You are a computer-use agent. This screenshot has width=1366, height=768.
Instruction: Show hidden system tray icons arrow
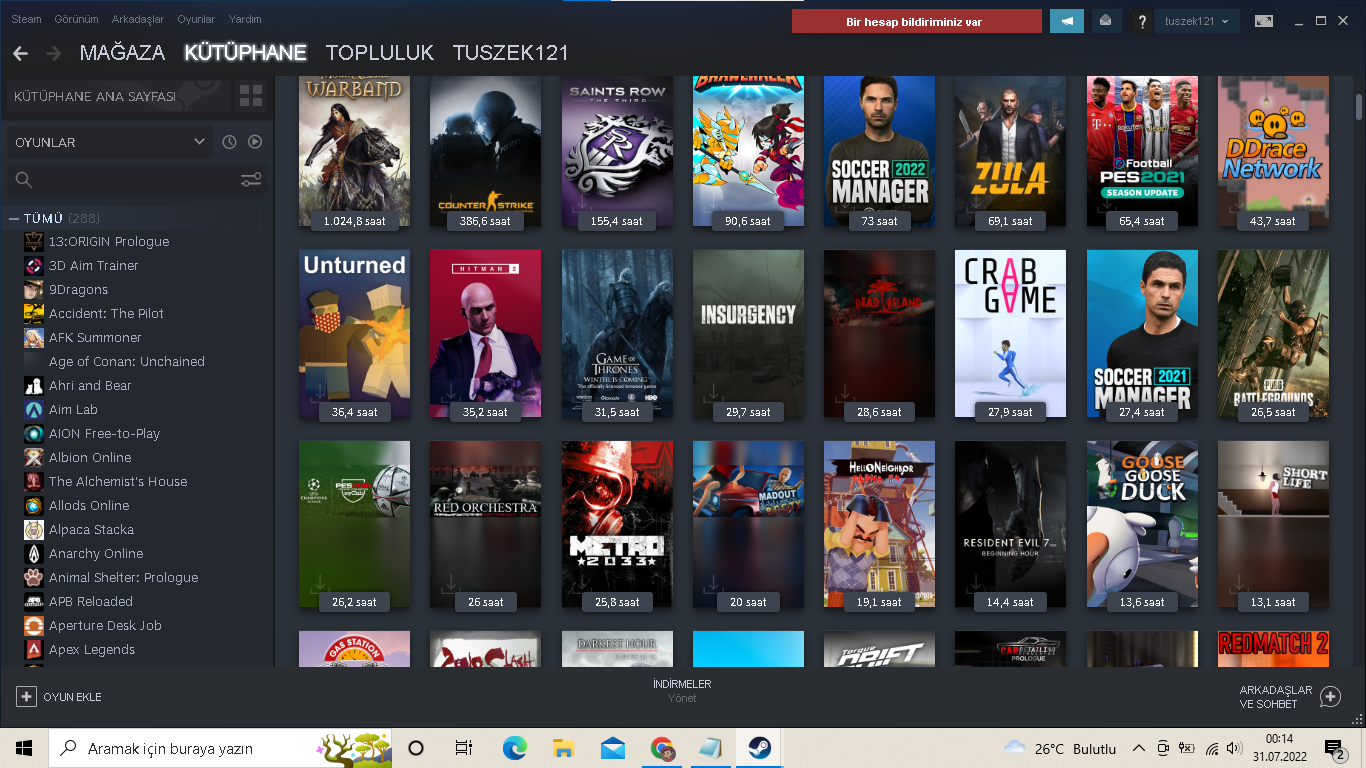pyautogui.click(x=1138, y=748)
